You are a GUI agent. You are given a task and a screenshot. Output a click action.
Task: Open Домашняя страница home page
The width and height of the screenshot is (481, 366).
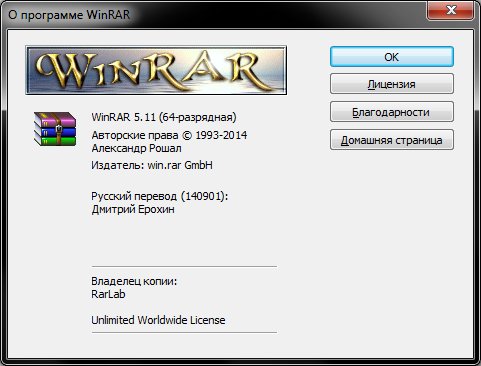click(x=392, y=140)
